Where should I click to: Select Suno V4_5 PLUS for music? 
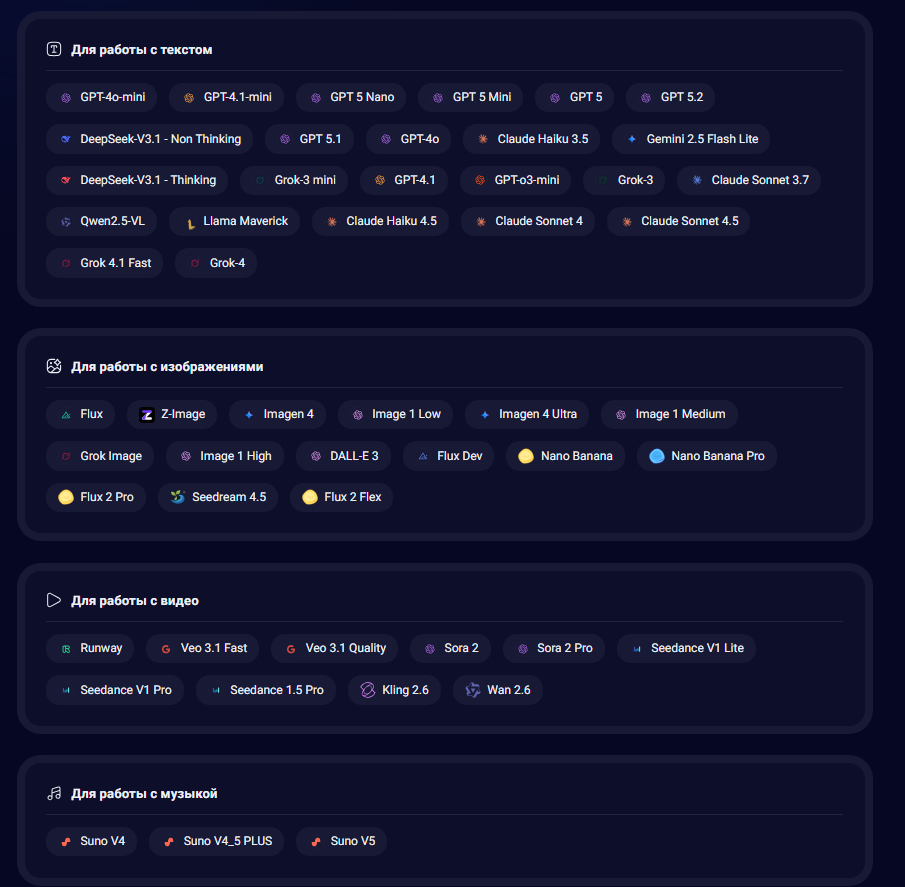click(216, 841)
